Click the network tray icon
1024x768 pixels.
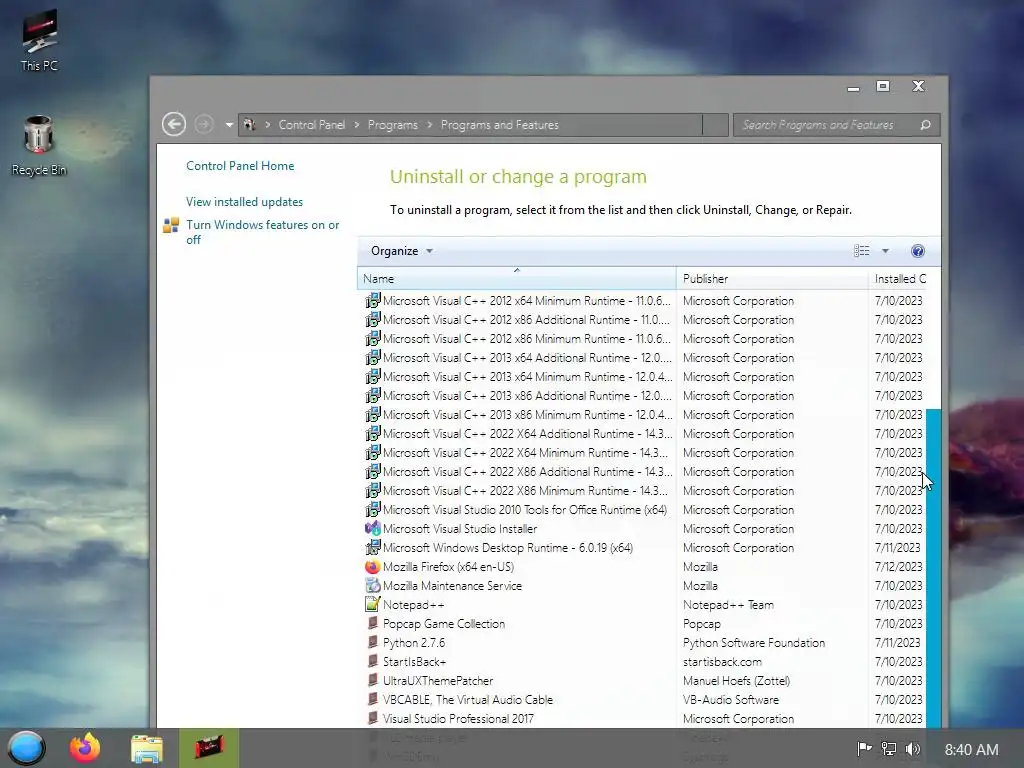tap(889, 749)
